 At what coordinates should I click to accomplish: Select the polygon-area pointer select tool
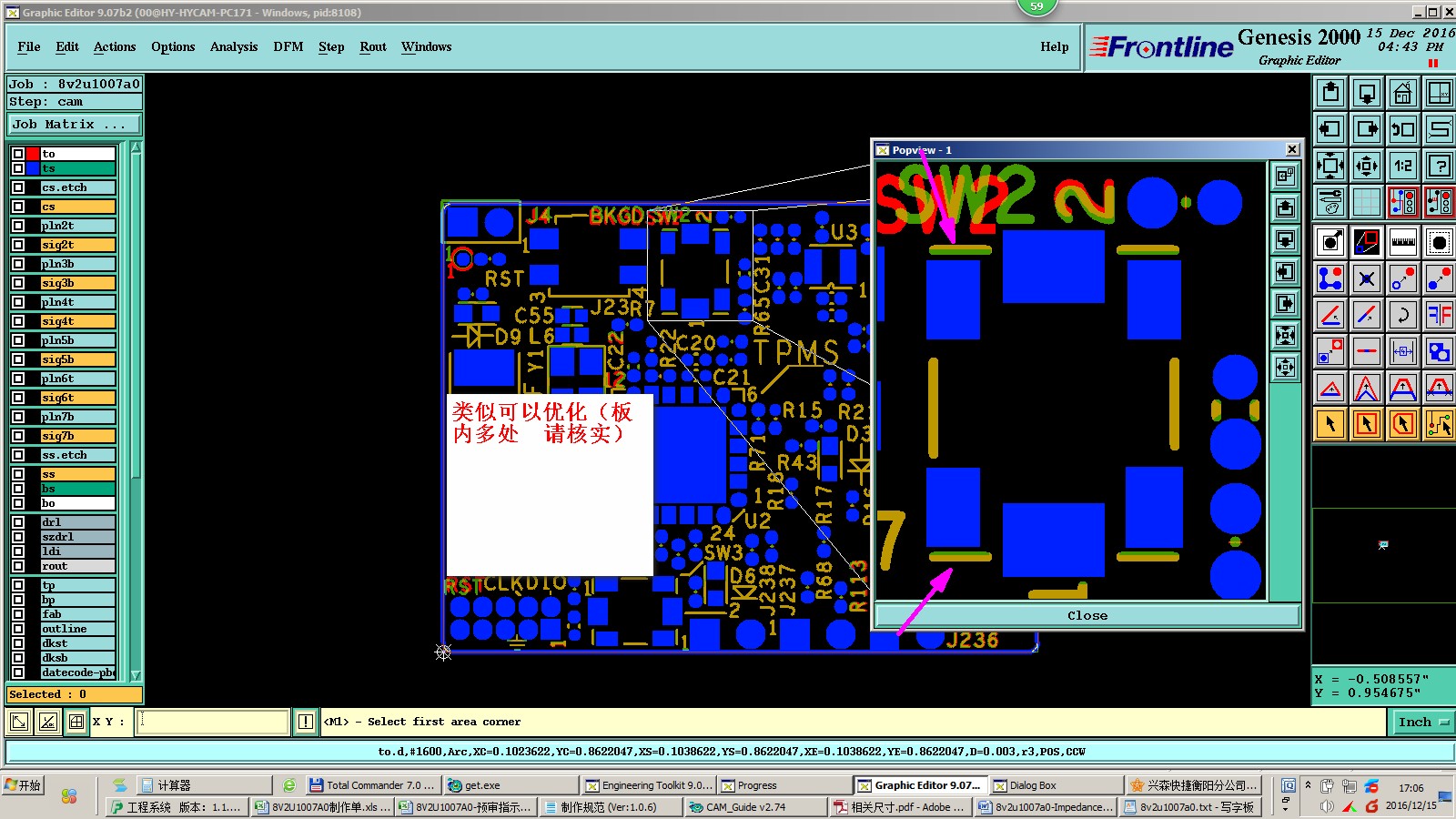click(x=1403, y=424)
